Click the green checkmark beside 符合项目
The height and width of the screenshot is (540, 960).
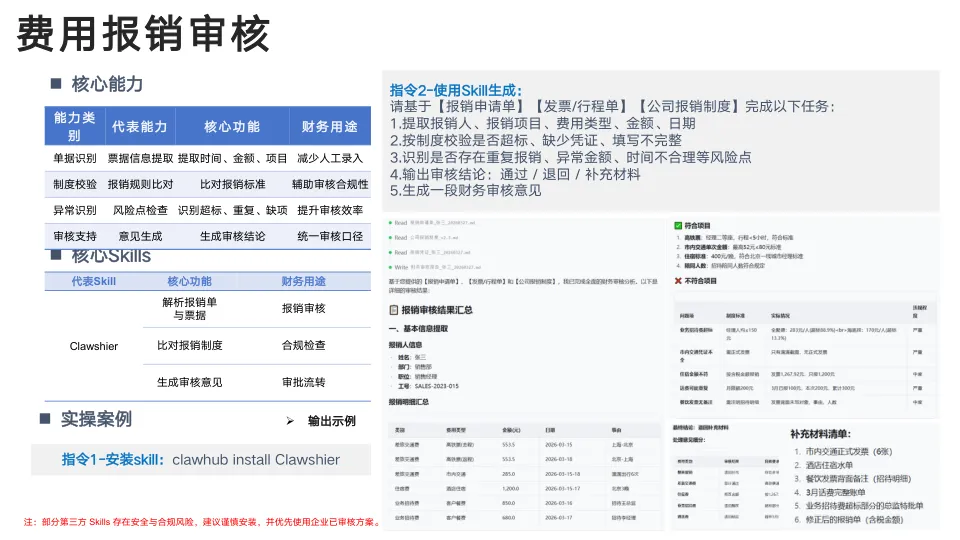[678, 225]
